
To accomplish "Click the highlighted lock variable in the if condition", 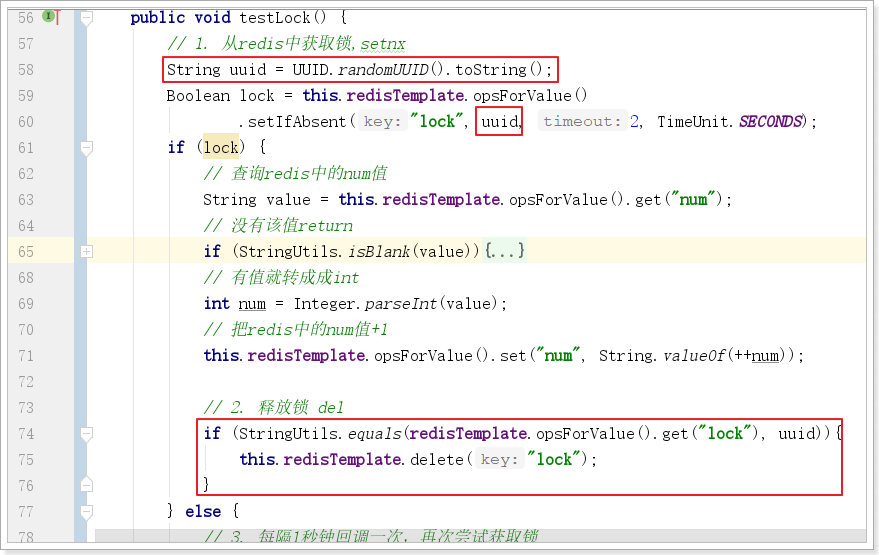I will (x=221, y=148).
